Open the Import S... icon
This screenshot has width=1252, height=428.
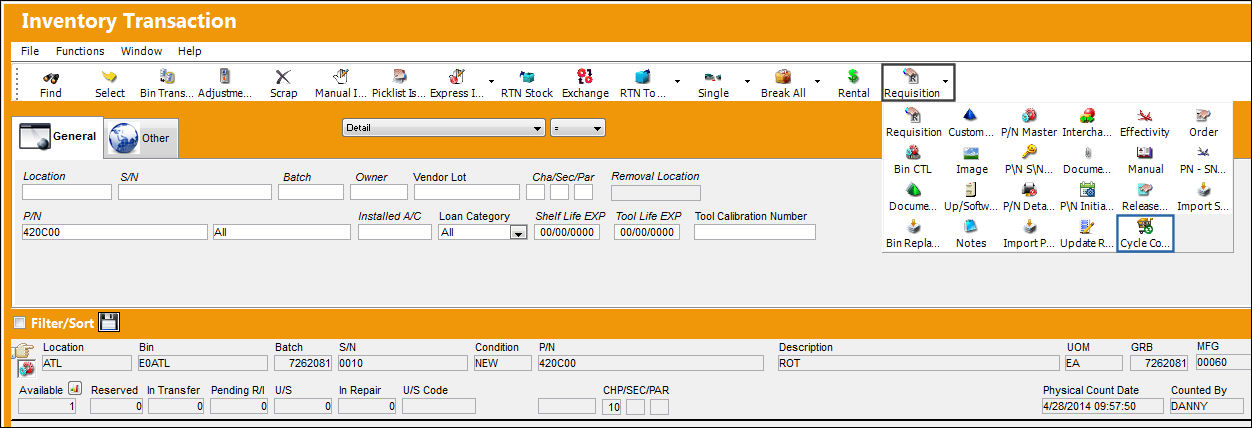(x=1203, y=190)
